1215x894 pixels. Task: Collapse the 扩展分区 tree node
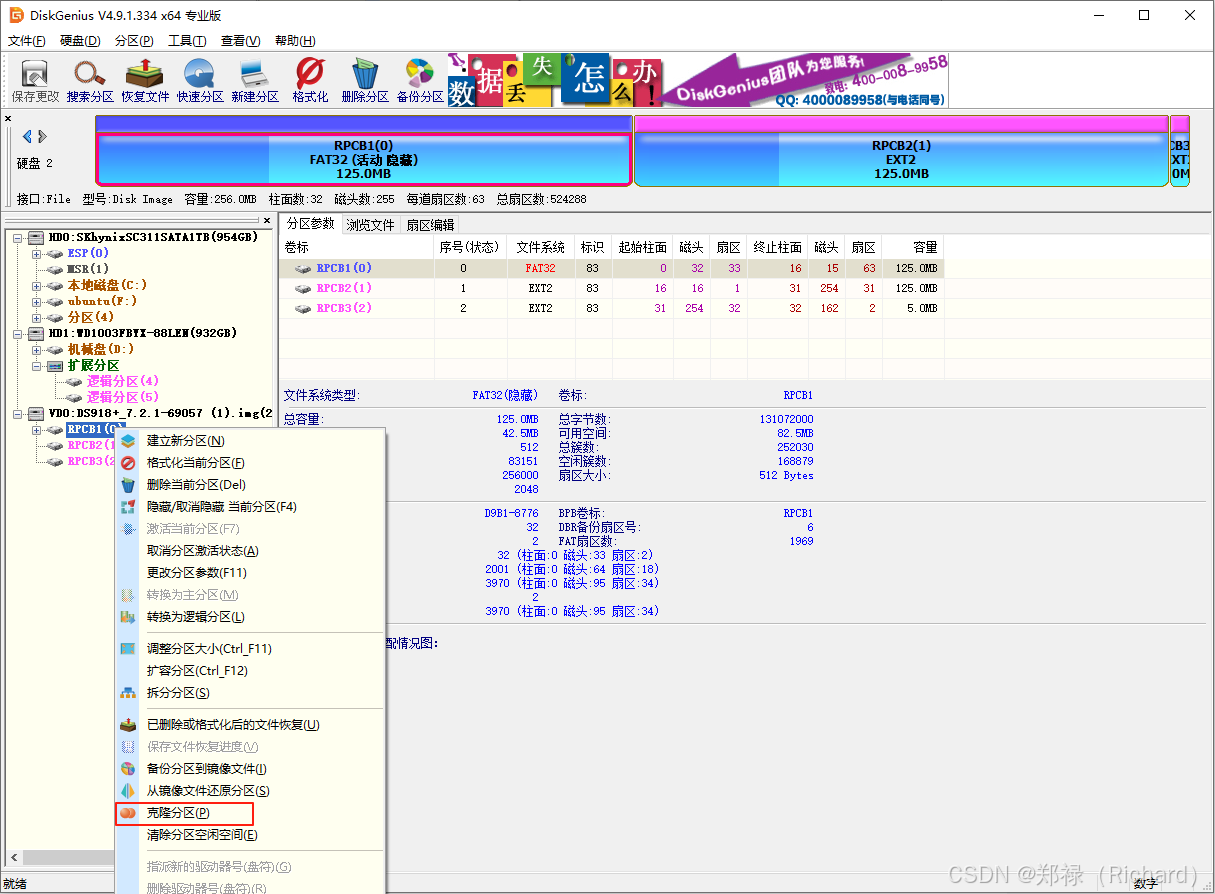[x=37, y=365]
